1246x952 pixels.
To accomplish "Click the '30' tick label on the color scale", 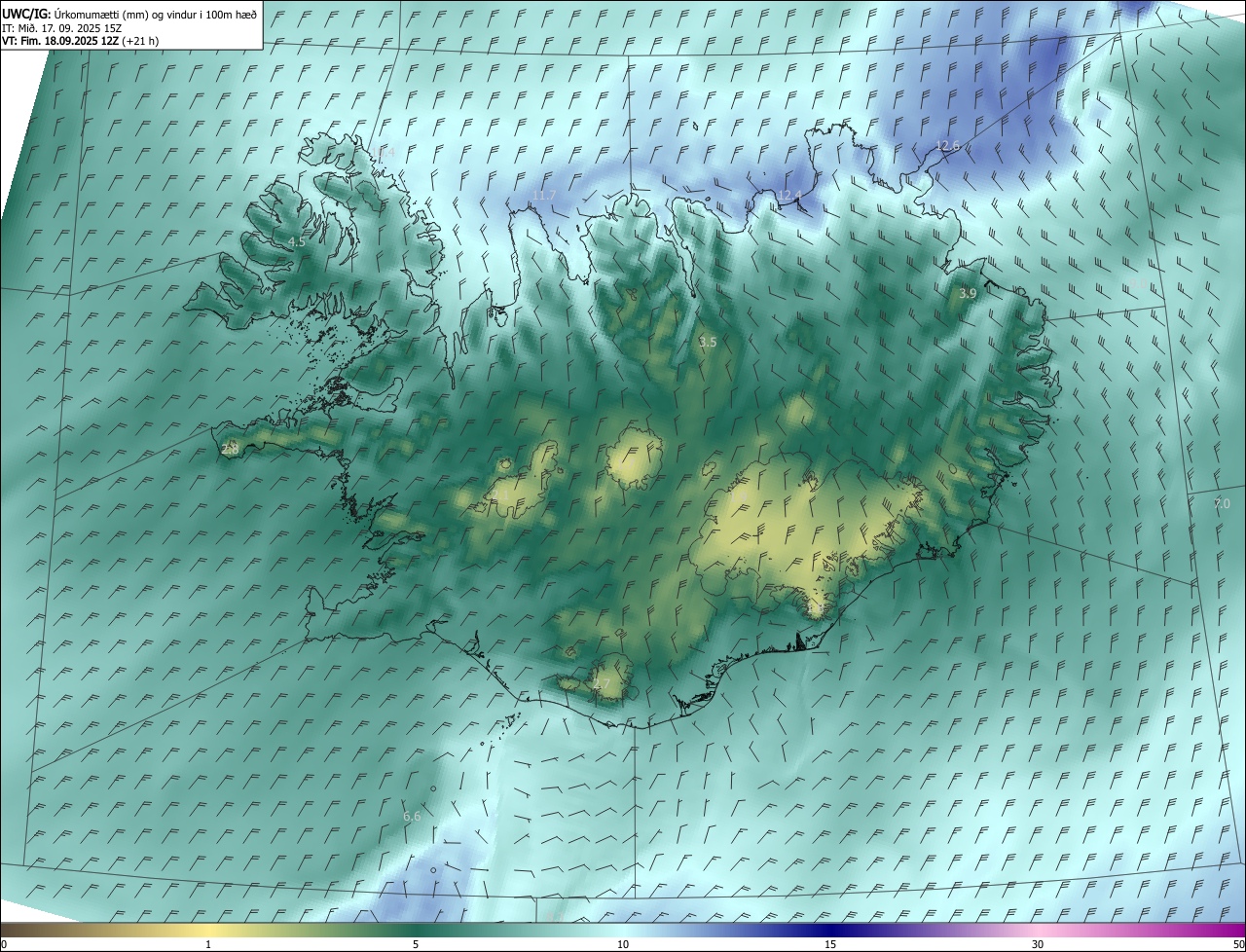I will [x=1038, y=945].
